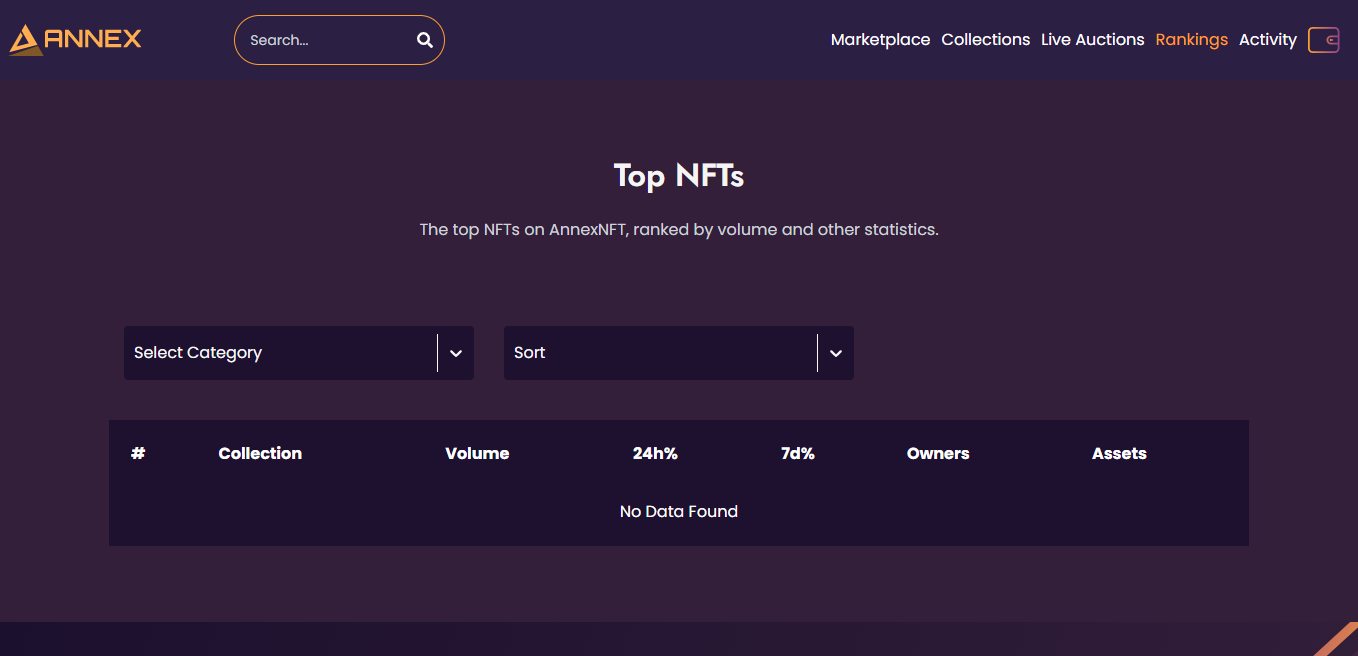
Task: Focus the Search text field
Action: click(x=325, y=40)
